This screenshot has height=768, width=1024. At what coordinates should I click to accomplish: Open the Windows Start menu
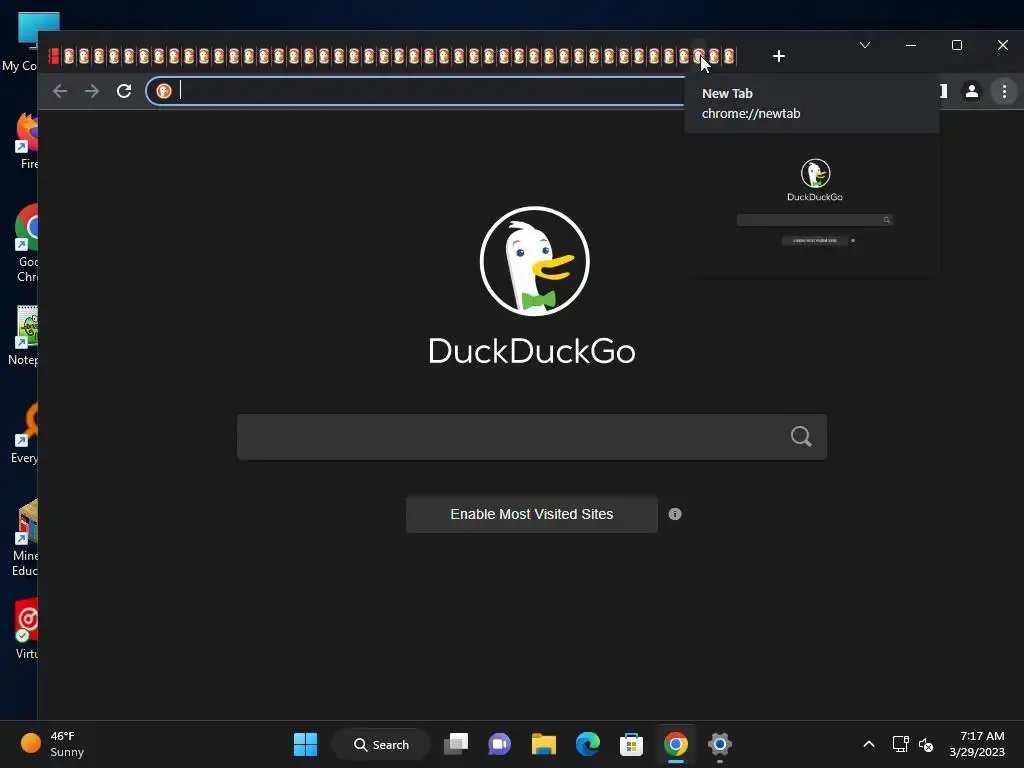click(305, 744)
